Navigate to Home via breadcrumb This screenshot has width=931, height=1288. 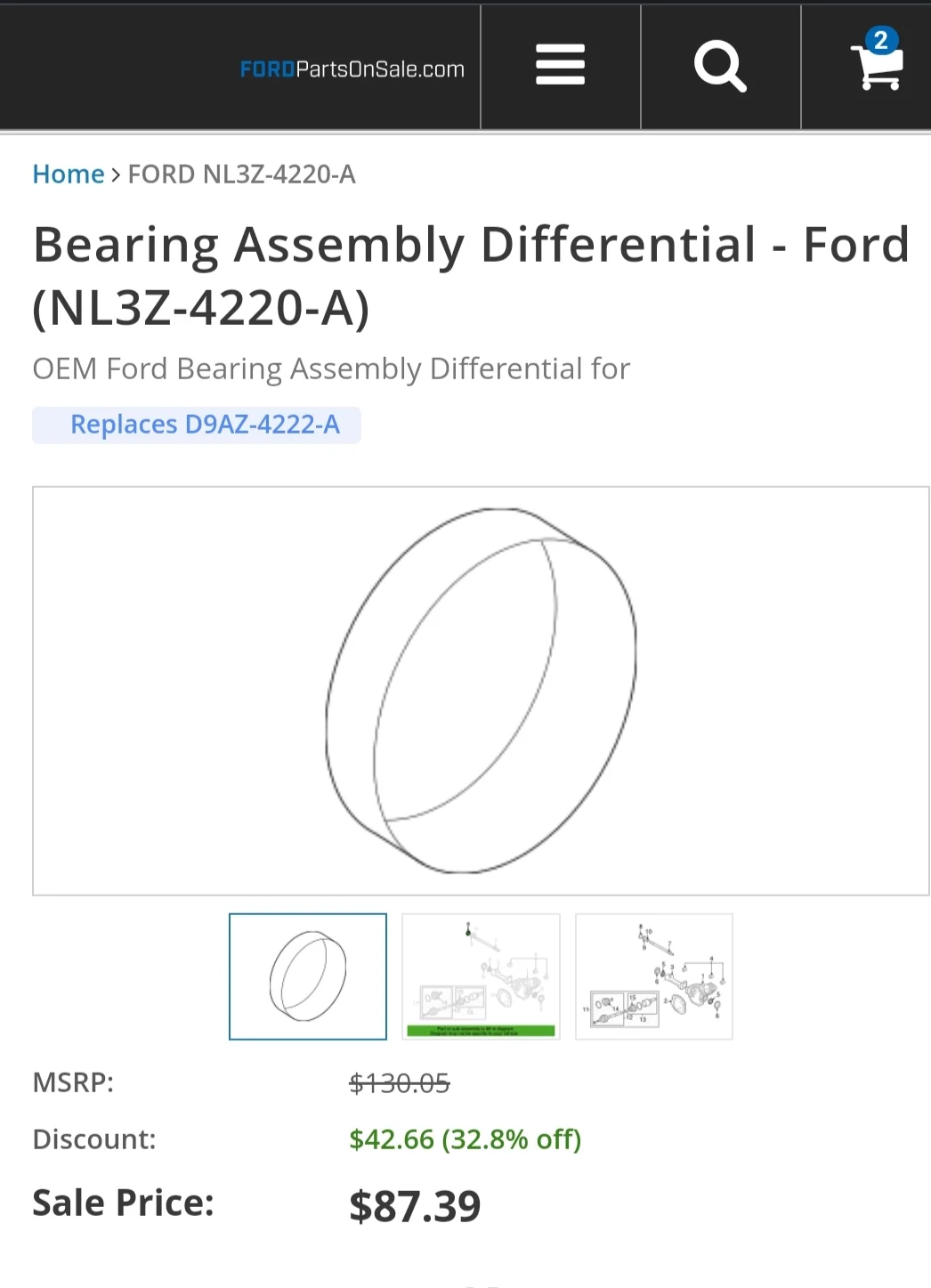68,174
